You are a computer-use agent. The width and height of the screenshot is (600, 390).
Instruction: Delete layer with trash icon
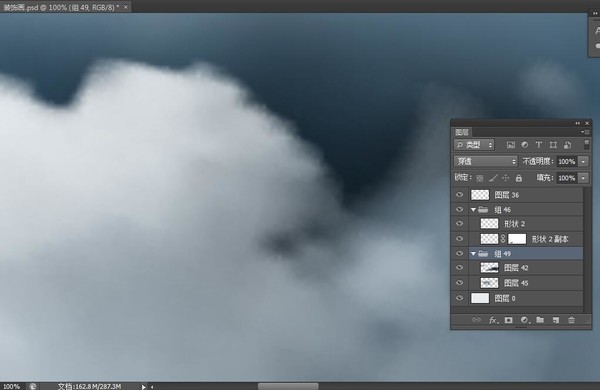tap(571, 320)
